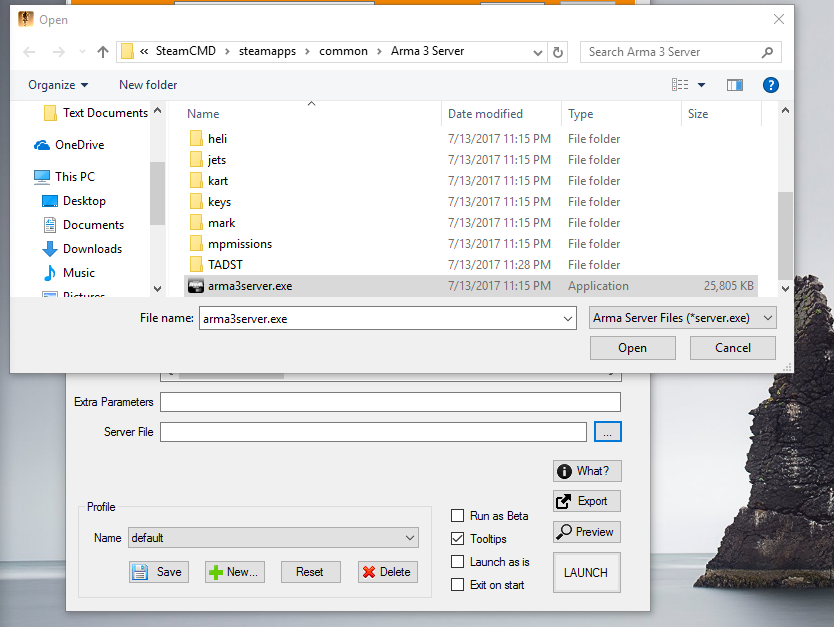834x627 pixels.
Task: Select the mpmissions folder icon
Action: [196, 244]
